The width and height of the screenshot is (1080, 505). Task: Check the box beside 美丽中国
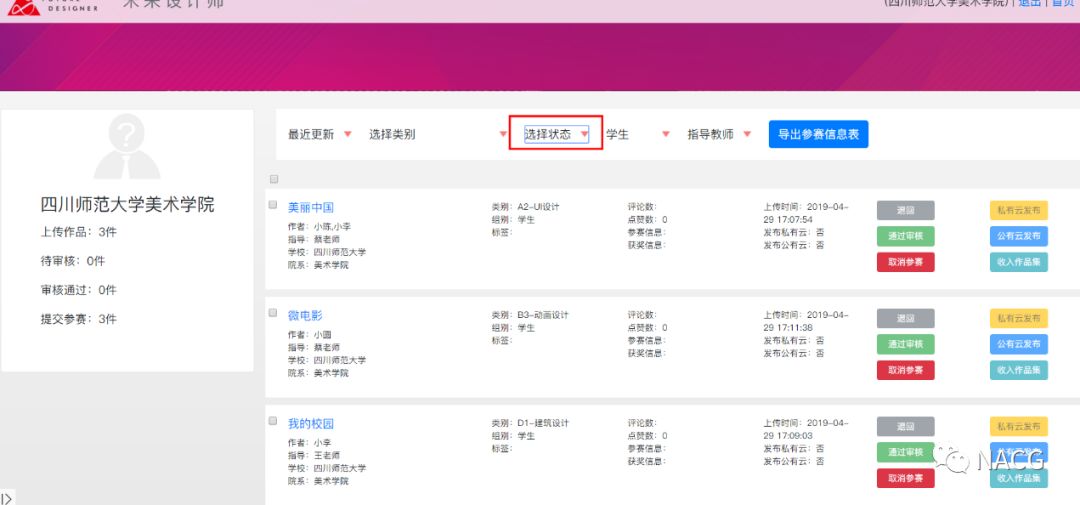pyautogui.click(x=273, y=205)
